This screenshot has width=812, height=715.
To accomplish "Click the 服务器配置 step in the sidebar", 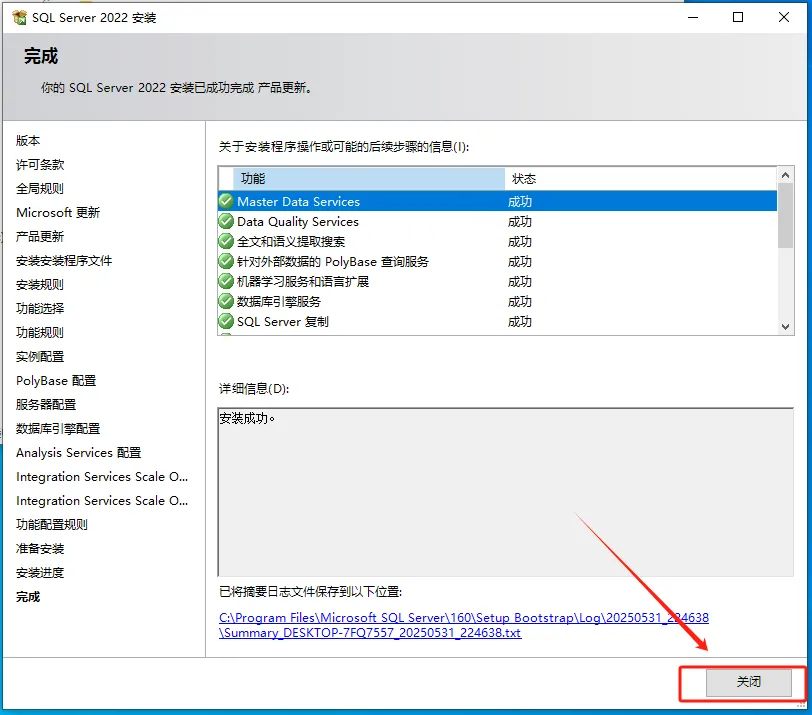I will click(x=46, y=404).
